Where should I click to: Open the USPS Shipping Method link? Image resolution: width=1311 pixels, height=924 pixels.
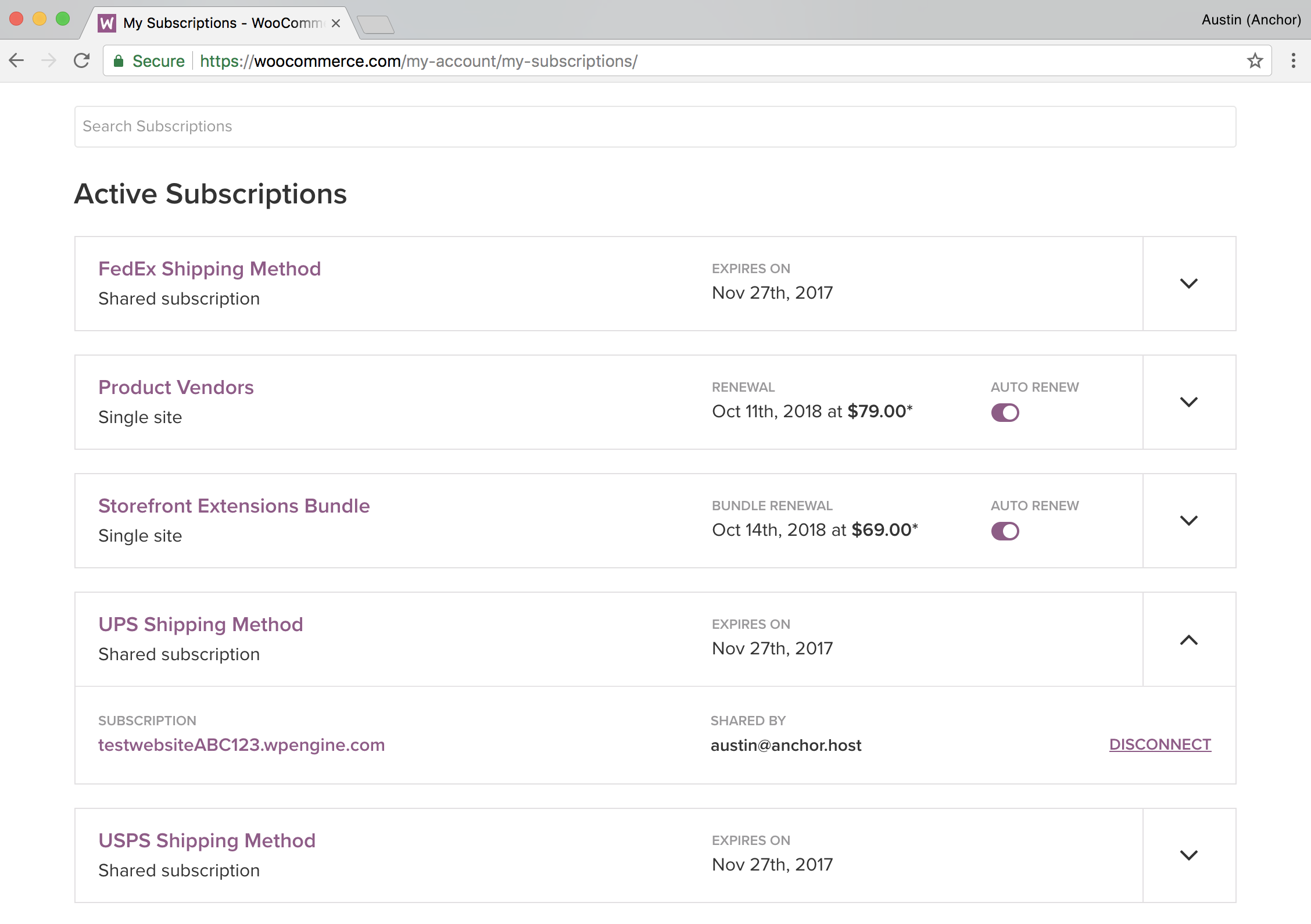[x=207, y=840]
